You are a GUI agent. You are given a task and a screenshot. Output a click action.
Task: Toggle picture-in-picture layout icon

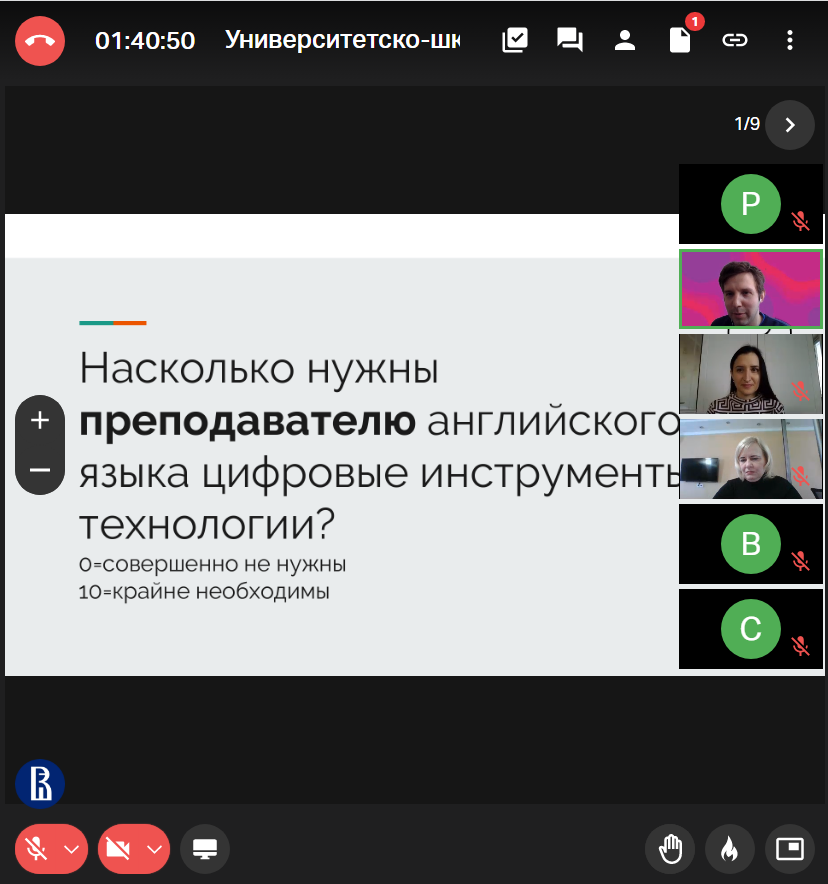pos(790,849)
